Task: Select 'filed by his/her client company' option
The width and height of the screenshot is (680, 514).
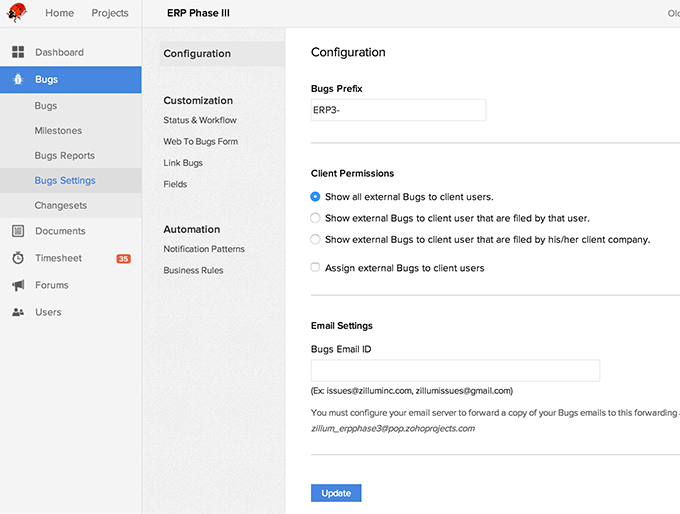Action: pyautogui.click(x=316, y=240)
